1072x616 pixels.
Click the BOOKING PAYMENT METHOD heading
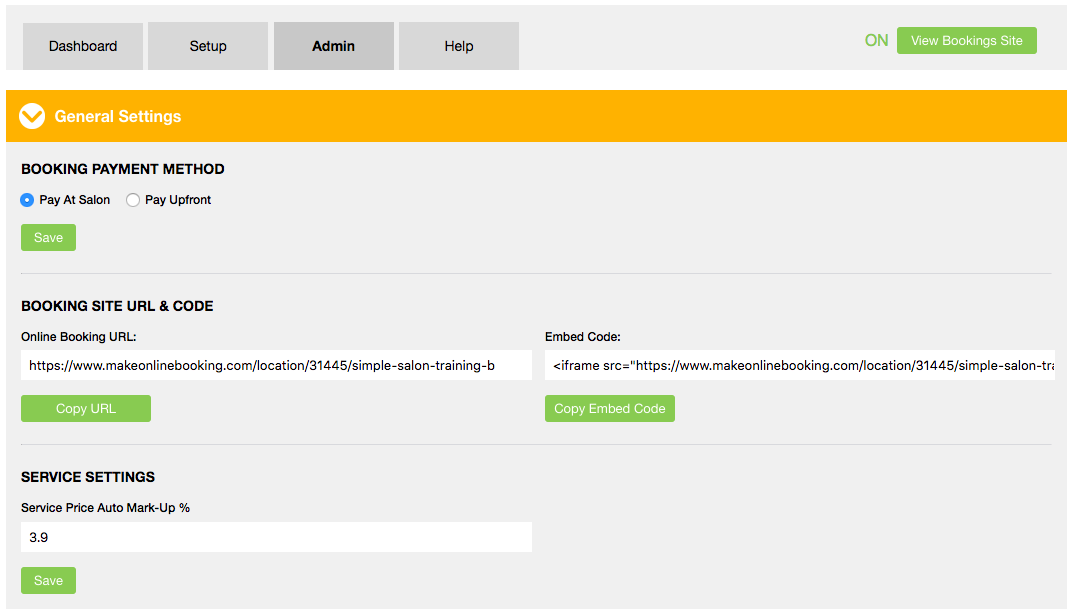click(123, 169)
